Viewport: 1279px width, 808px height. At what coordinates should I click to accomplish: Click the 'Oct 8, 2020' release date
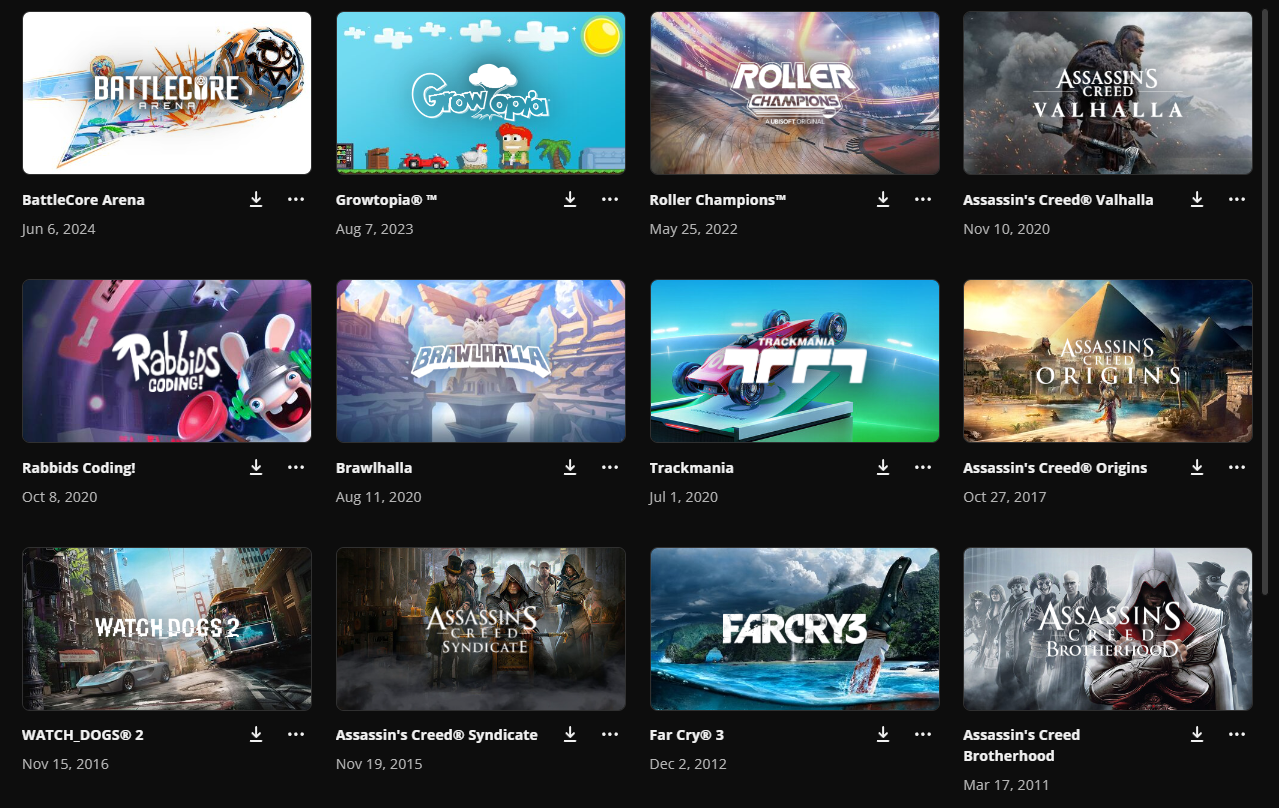60,497
